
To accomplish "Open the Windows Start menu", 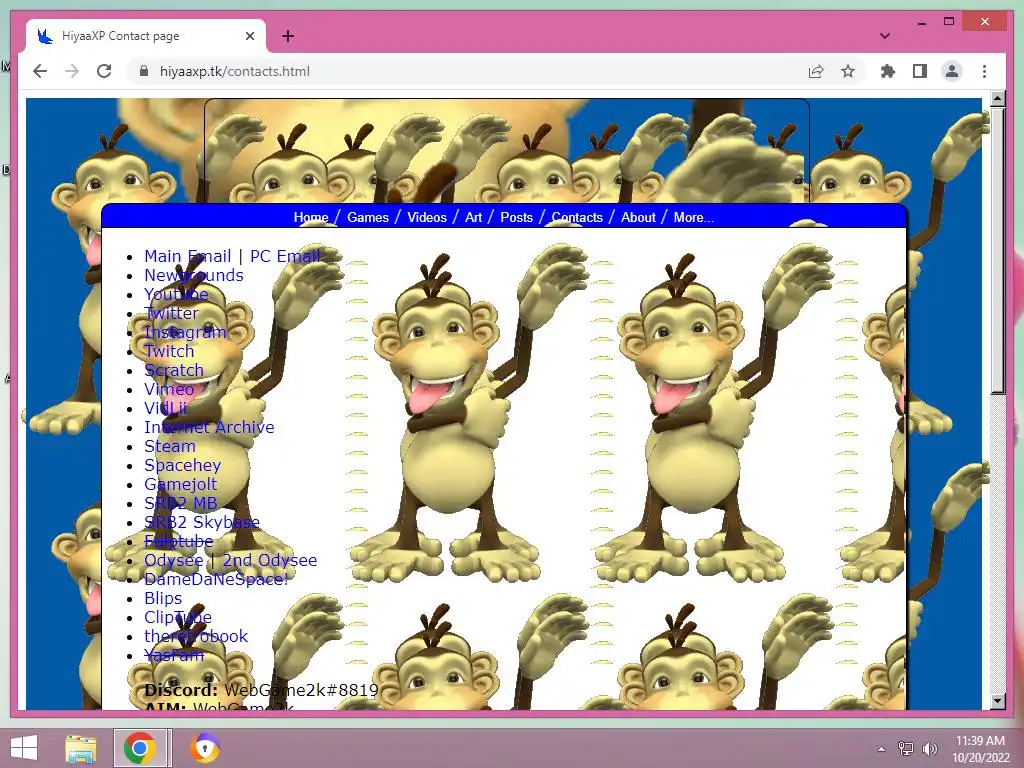I will 24,748.
